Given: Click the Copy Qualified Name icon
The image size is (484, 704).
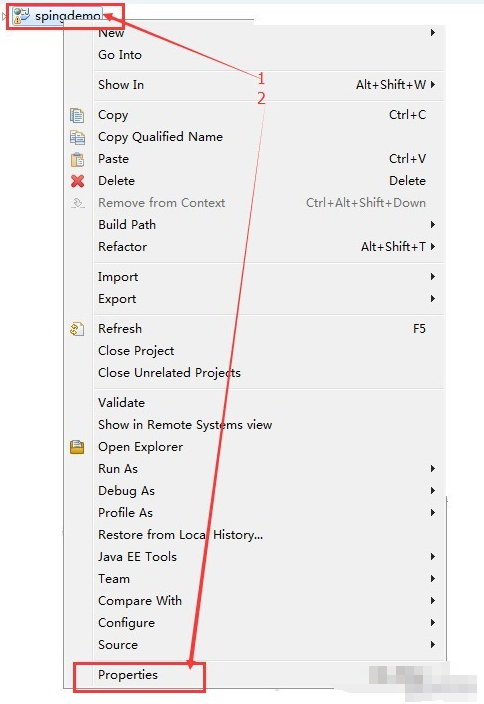Looking at the screenshot, I should (77, 137).
